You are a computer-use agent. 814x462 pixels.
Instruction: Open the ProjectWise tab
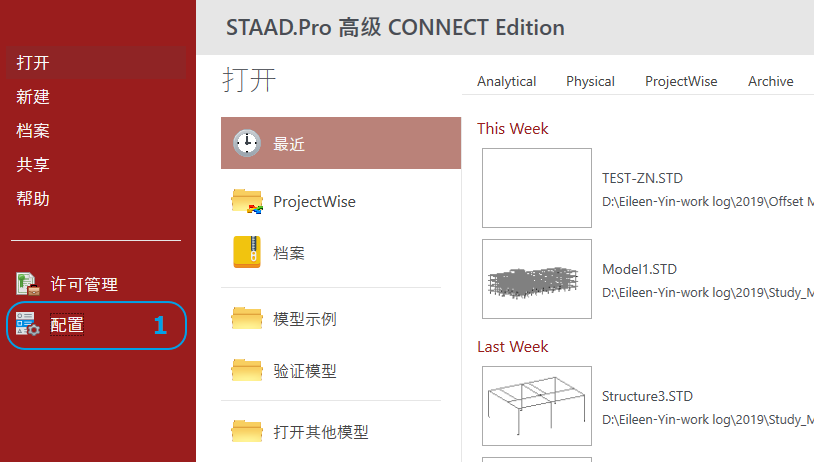681,82
